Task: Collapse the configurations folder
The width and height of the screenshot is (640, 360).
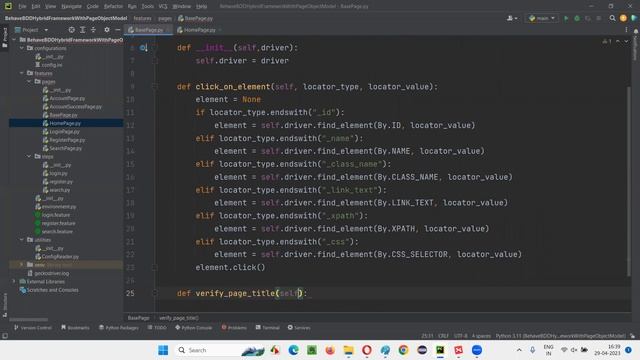Action: point(22,48)
